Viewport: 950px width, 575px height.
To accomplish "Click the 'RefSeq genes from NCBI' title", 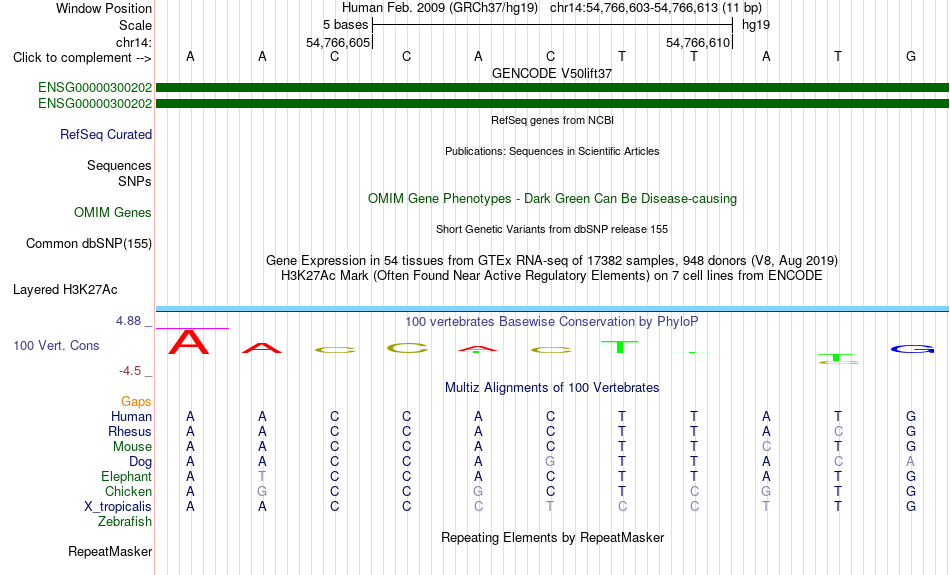I will pos(552,120).
